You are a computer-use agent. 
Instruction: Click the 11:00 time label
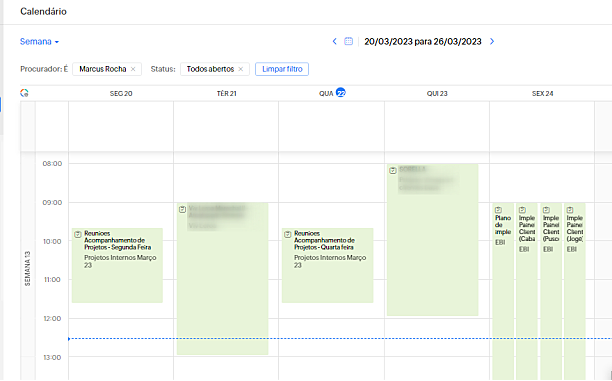pos(52,280)
